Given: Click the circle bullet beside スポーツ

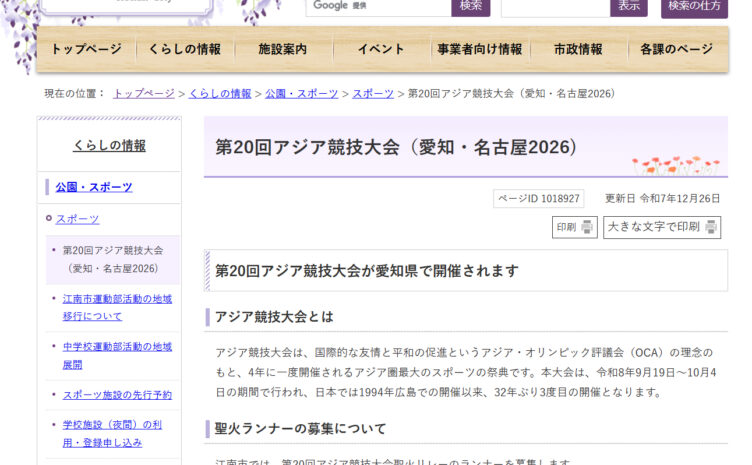Looking at the screenshot, I should click(48, 219).
